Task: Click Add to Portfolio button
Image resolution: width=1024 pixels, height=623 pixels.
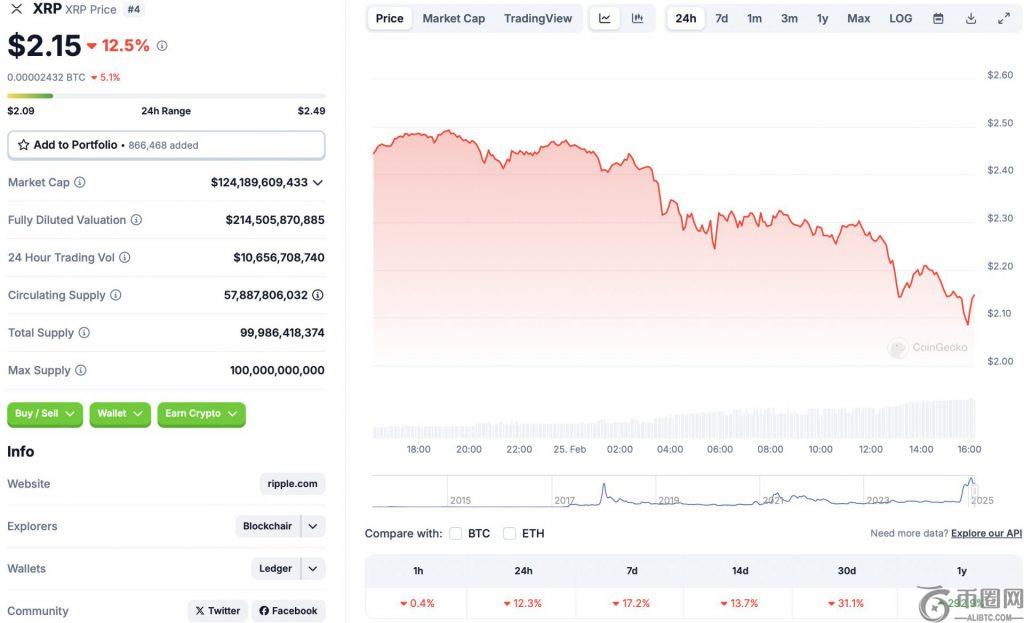Action: point(166,145)
